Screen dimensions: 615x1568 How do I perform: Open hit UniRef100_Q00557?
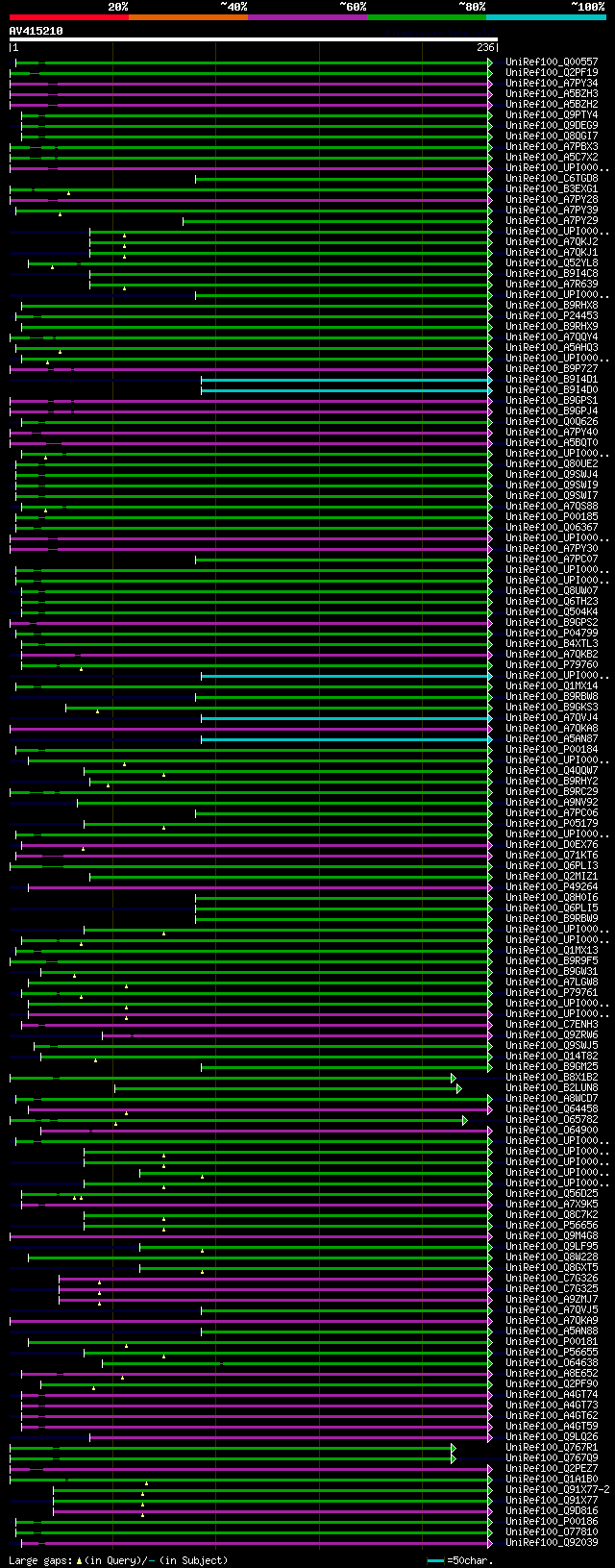coord(552,62)
